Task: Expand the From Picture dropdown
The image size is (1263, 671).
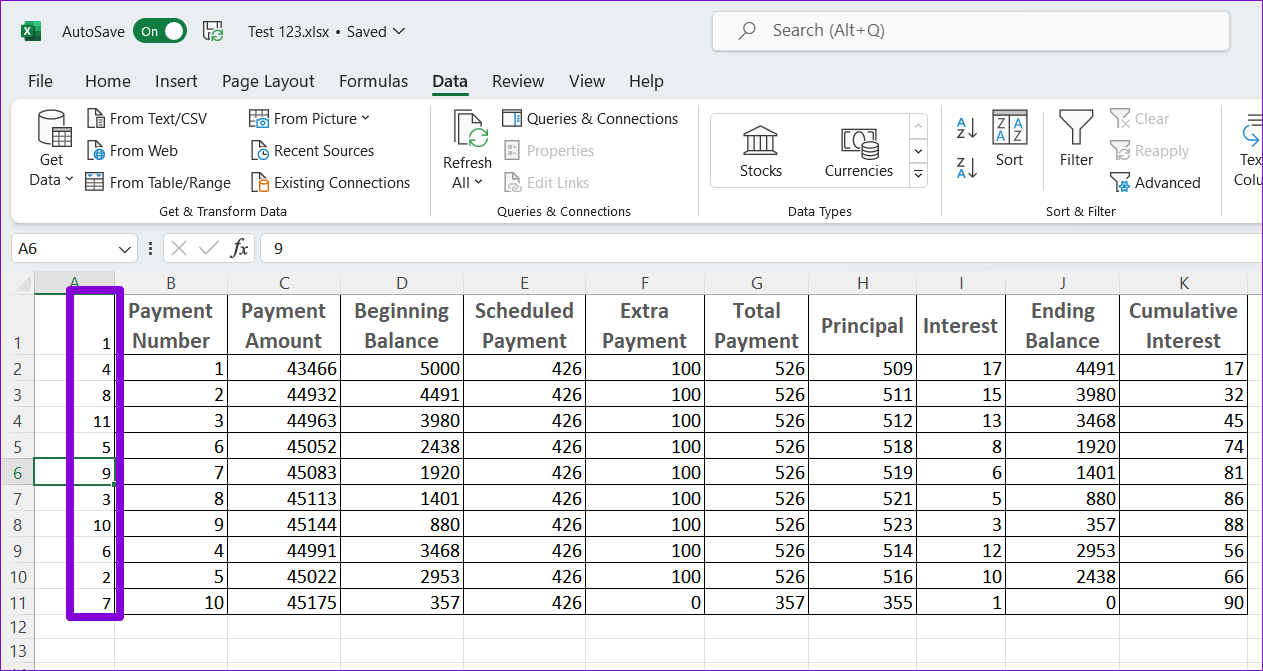Action: 364,119
